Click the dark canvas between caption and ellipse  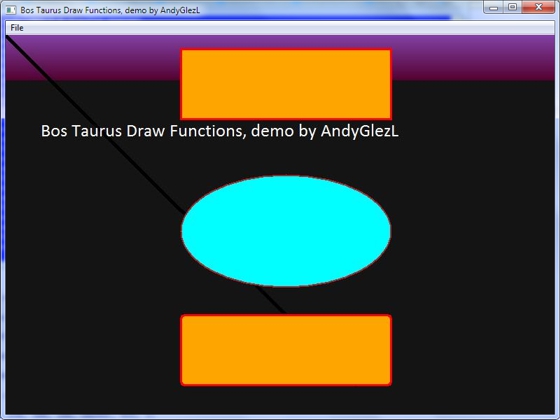pos(286,157)
